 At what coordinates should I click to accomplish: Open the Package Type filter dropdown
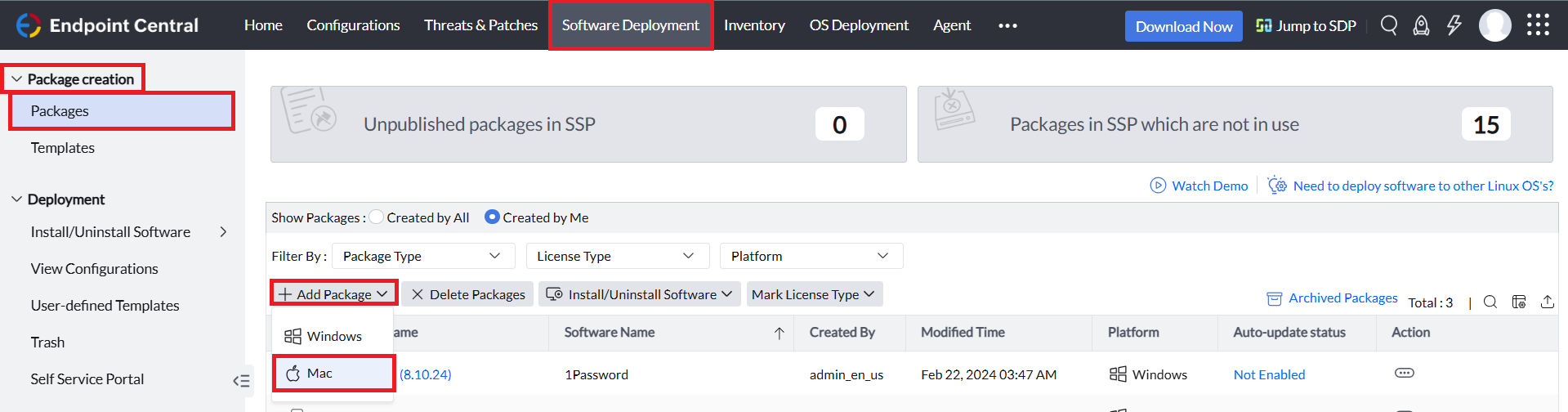point(422,256)
